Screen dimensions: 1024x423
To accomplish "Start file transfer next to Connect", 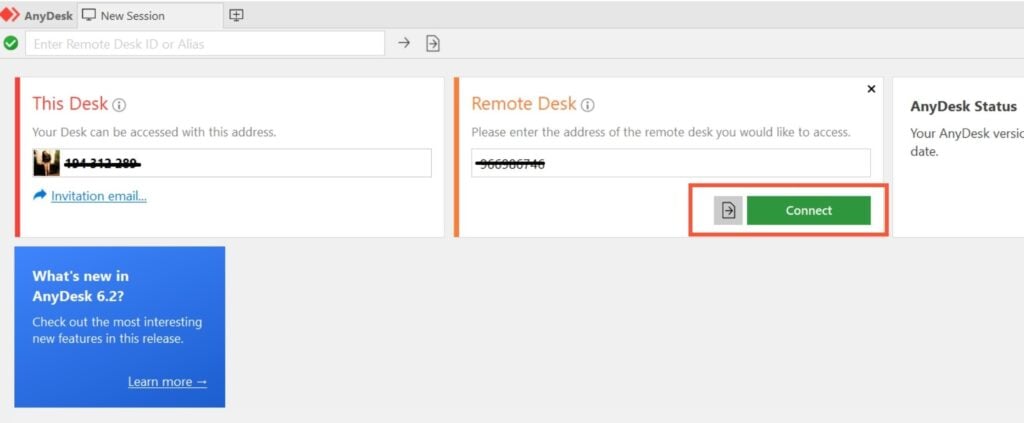I will tap(728, 210).
